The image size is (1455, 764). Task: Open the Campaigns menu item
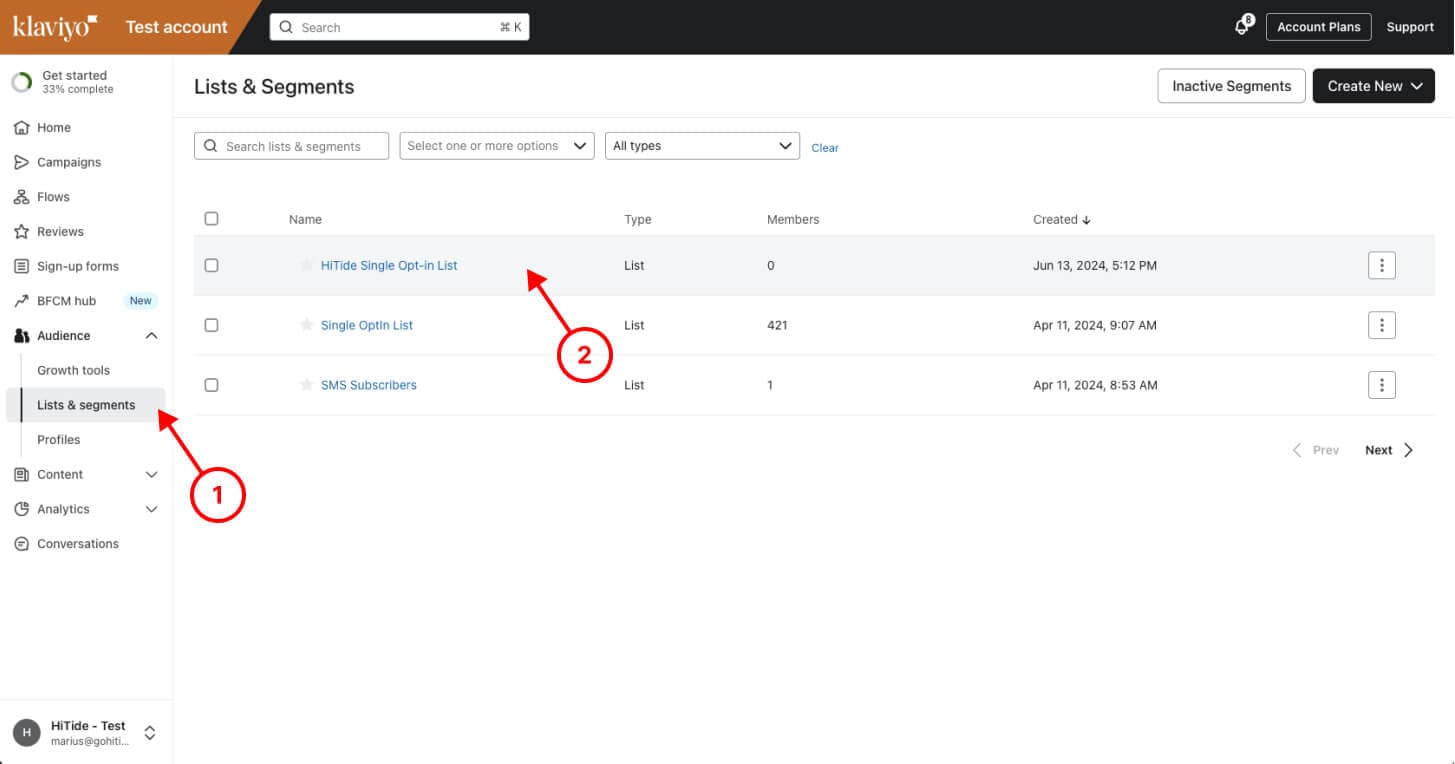click(x=69, y=162)
